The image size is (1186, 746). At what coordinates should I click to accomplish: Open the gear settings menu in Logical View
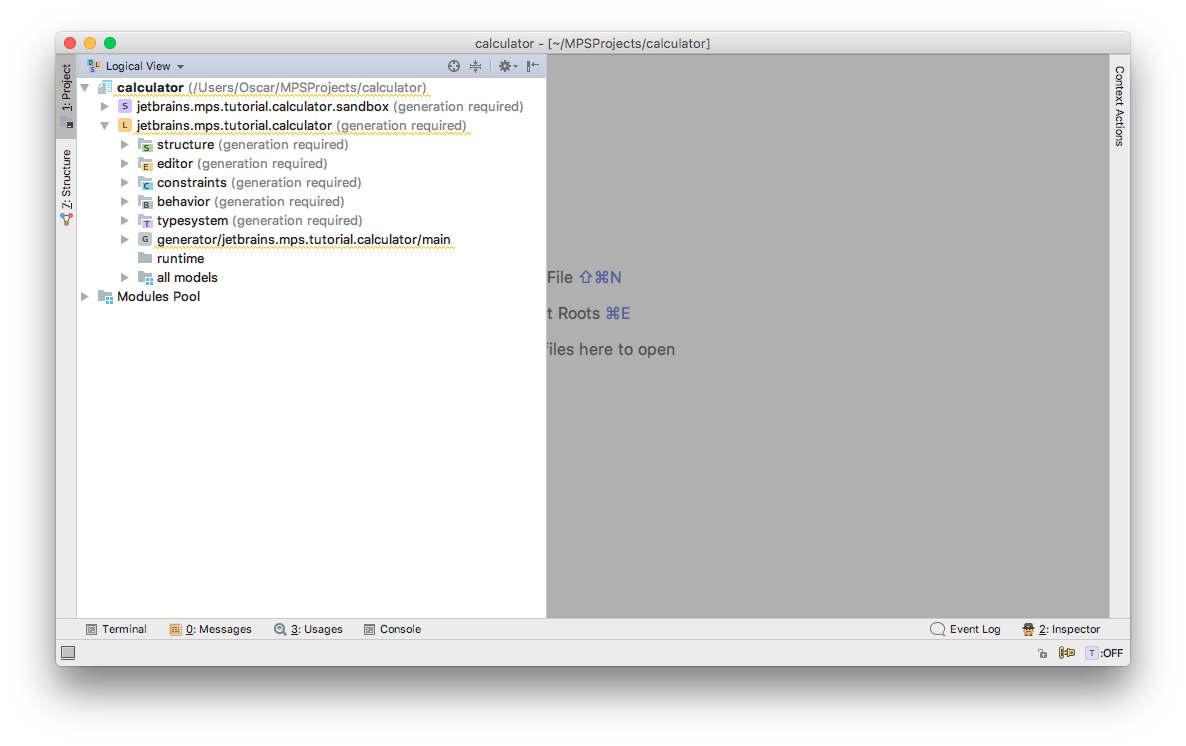[507, 66]
